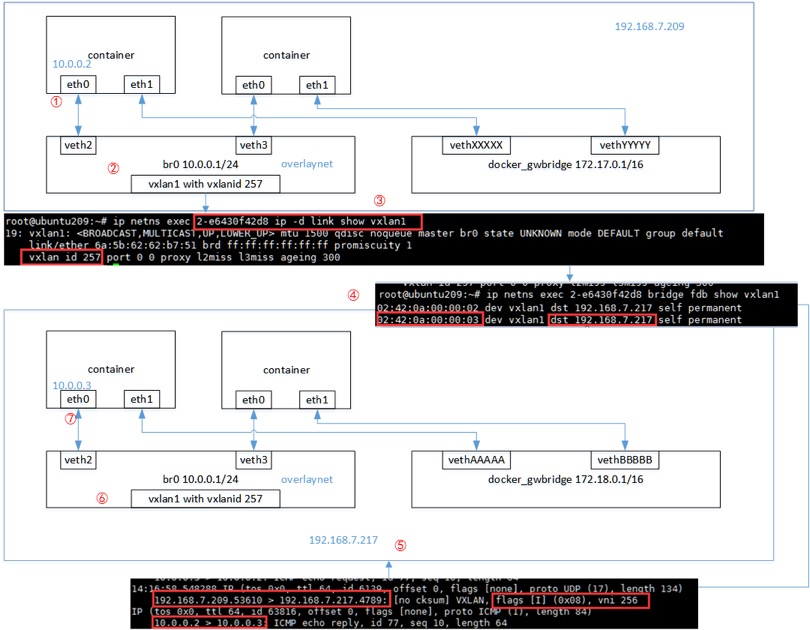Screen dimensions: 810x630
Task: Click the docker_gwbridge 172.17.0.1/16 label
Action: pos(566,165)
